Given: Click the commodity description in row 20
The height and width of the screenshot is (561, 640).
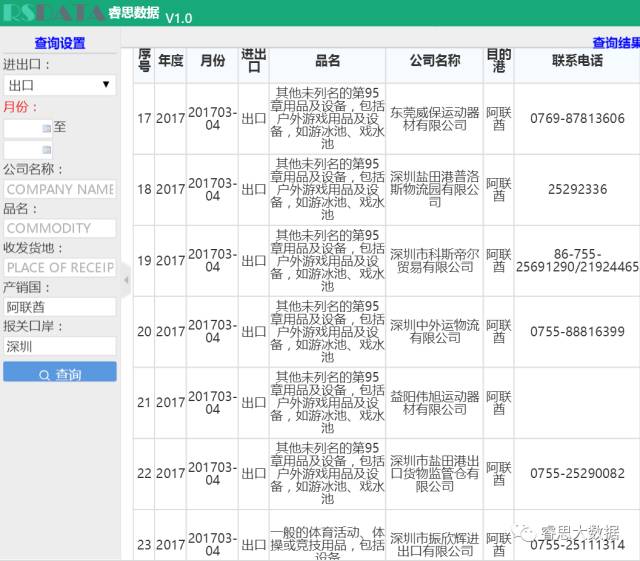Looking at the screenshot, I should coord(327,332).
